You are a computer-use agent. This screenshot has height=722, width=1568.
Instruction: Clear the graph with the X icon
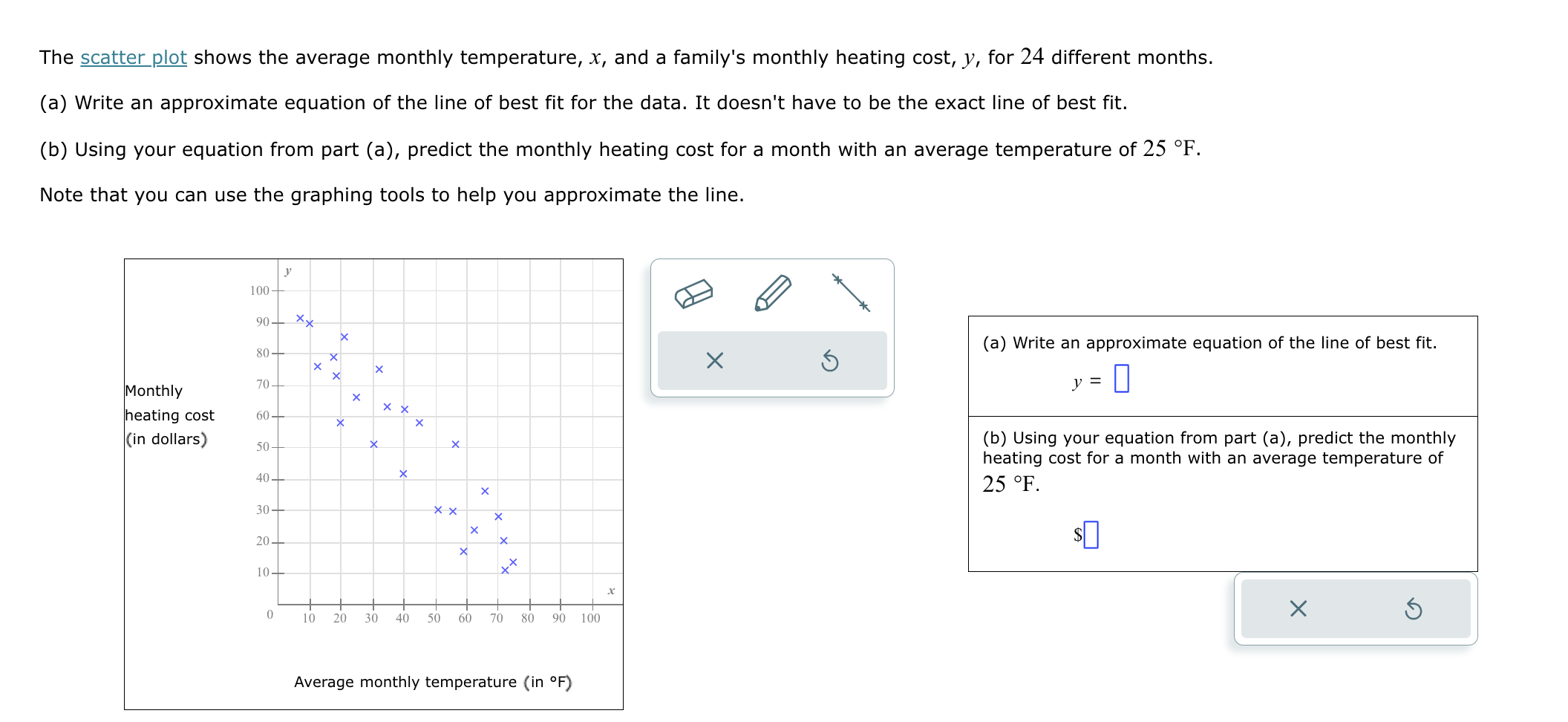pyautogui.click(x=713, y=361)
